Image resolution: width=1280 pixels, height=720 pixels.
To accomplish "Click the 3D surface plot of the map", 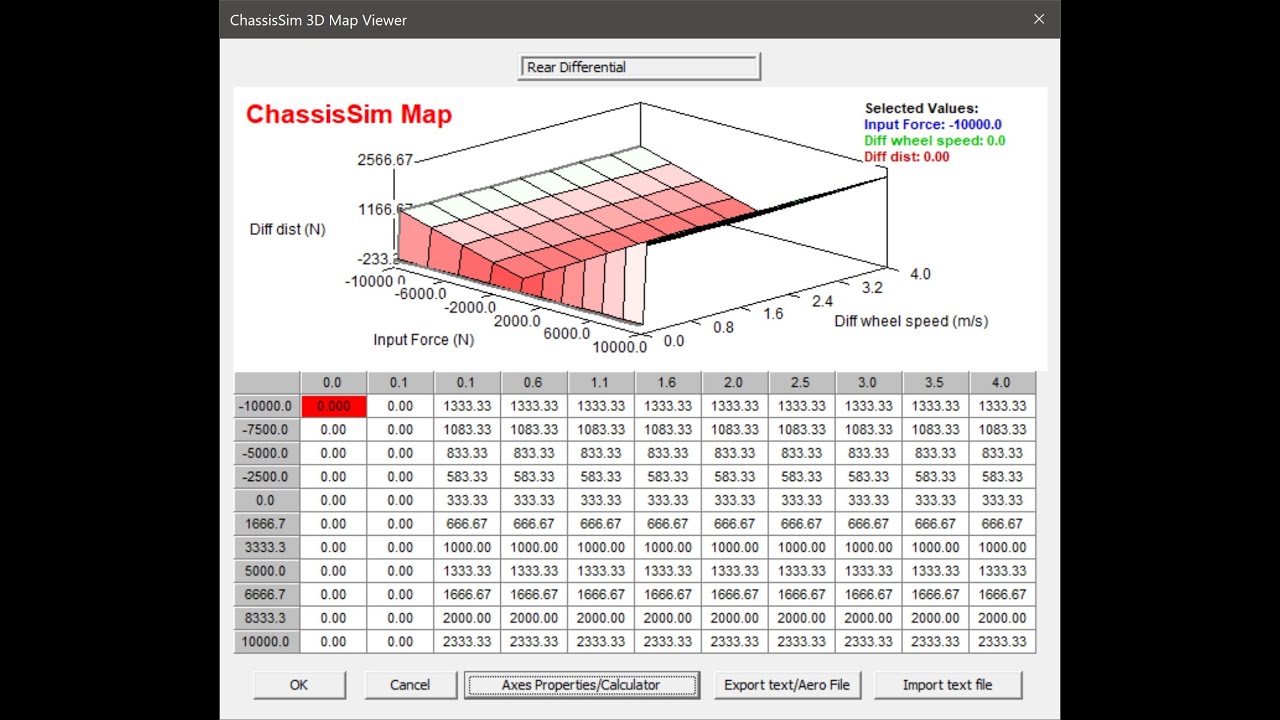I will [640, 237].
